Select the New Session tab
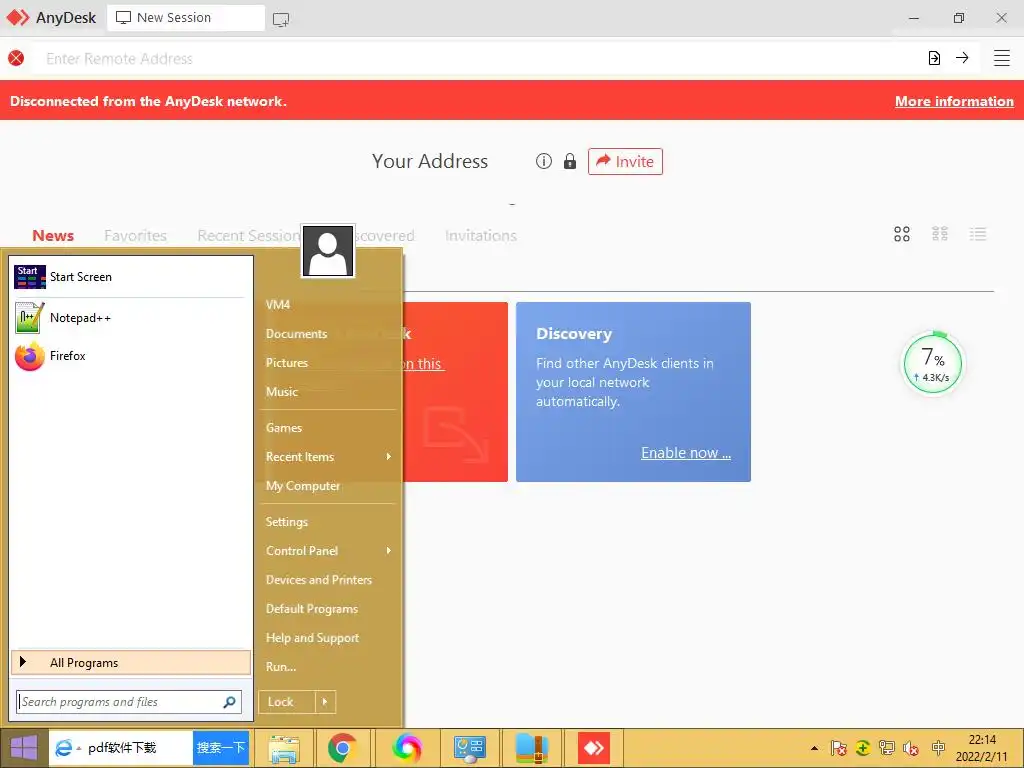The width and height of the screenshot is (1024, 768). coord(185,18)
